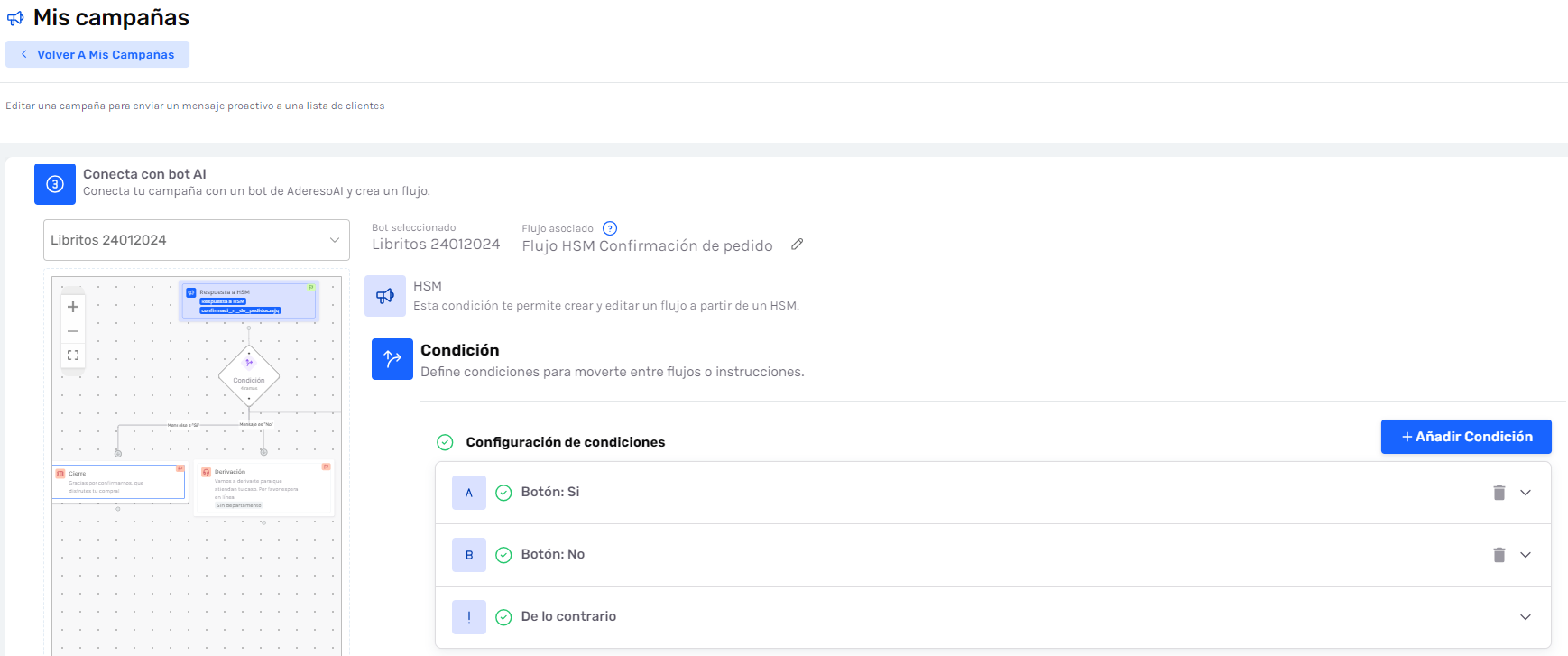Click the Cierre node icon in canvas
The height and width of the screenshot is (656, 1568).
coord(60,474)
